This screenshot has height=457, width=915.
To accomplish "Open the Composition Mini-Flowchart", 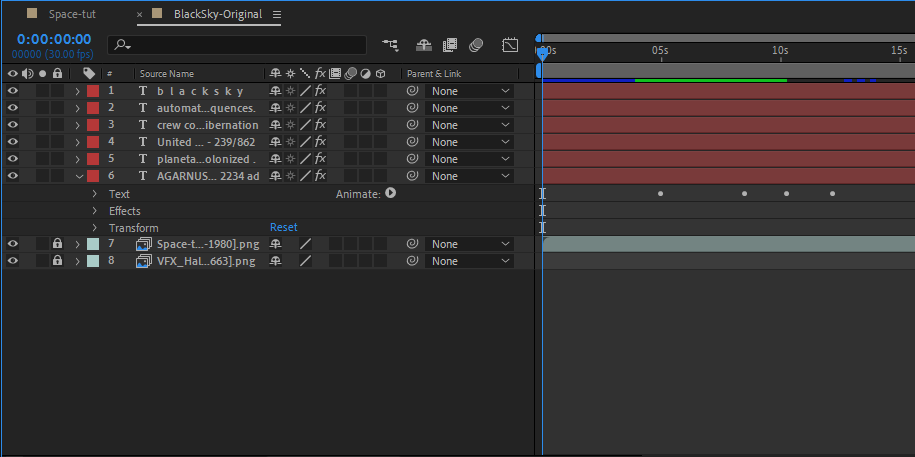I will (389, 45).
